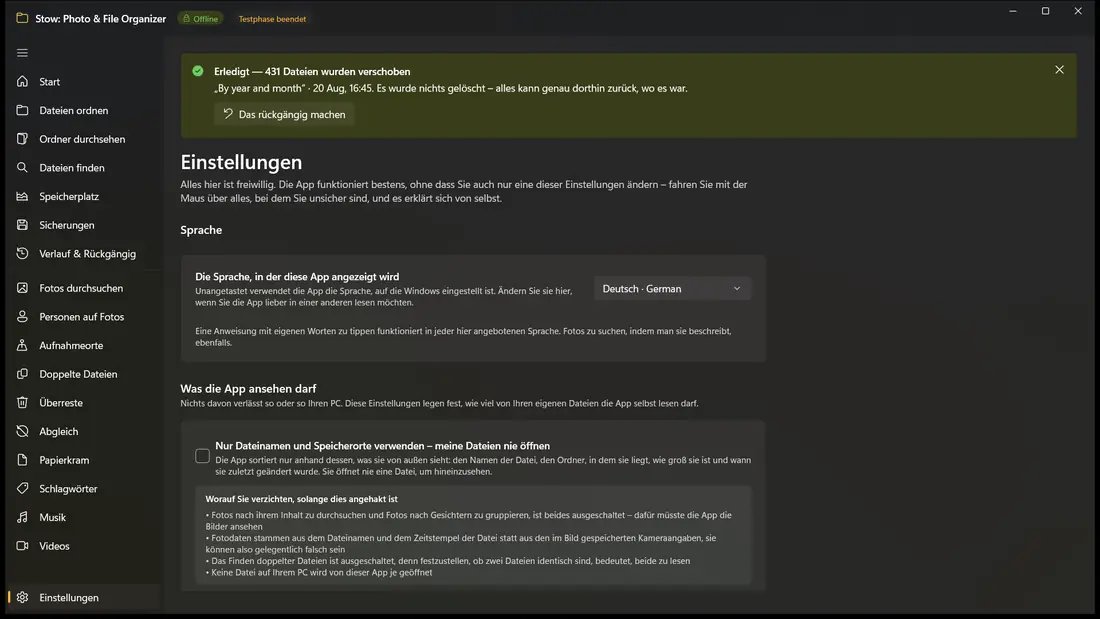Image resolution: width=1100 pixels, height=619 pixels.
Task: Click the Fotos durchsuchen image icon
Action: 22,288
